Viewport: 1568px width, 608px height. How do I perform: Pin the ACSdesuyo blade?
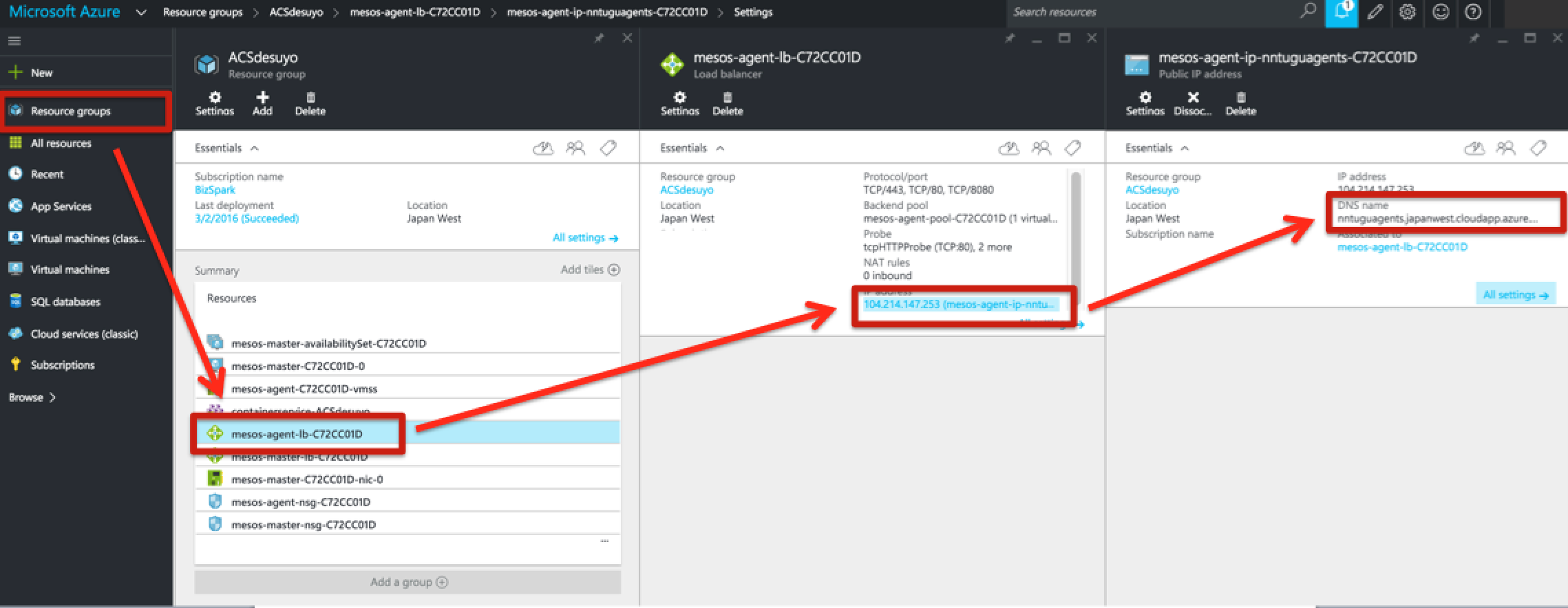pos(599,39)
